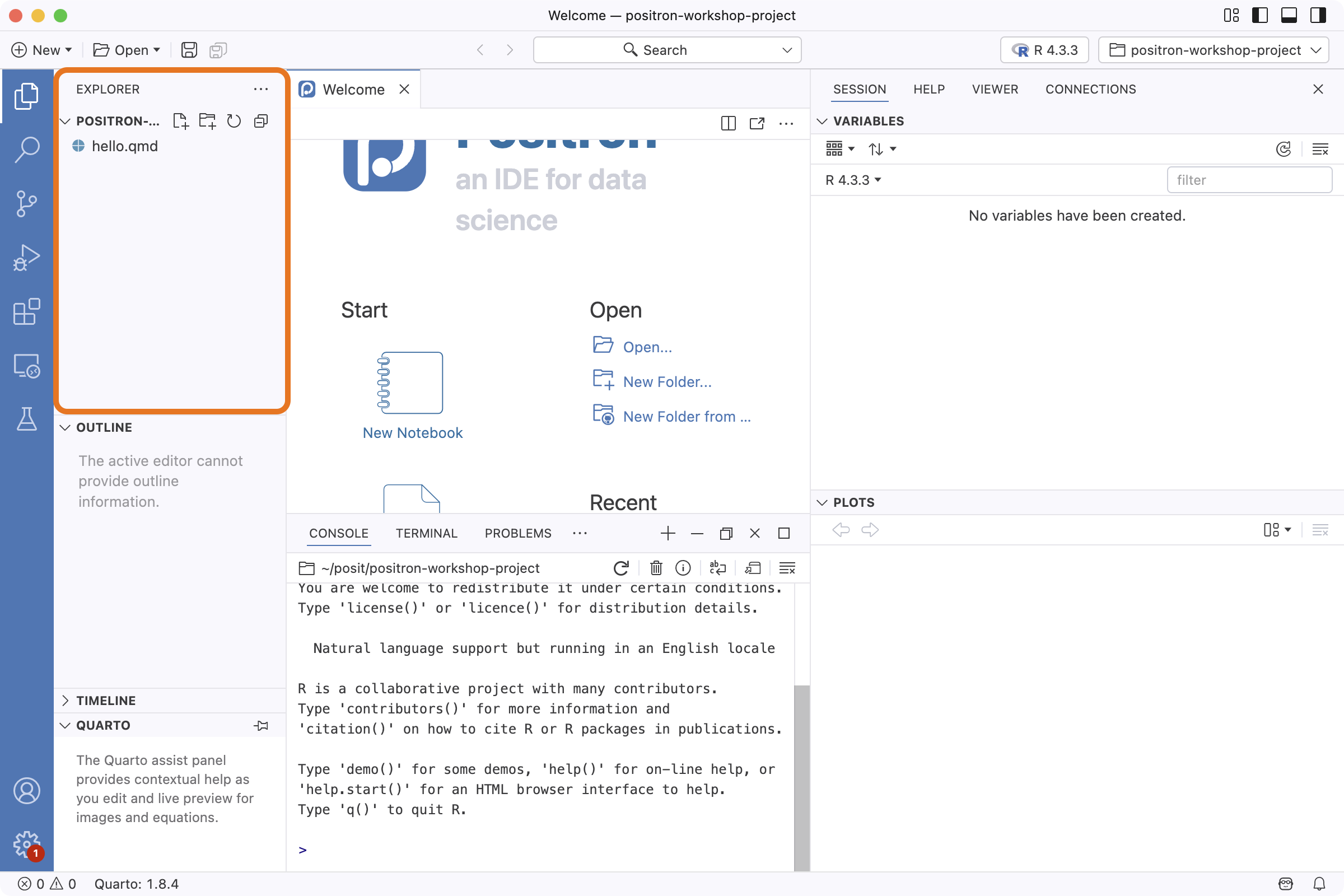
Task: Toggle the primary sidebar visibility
Action: click(1260, 16)
